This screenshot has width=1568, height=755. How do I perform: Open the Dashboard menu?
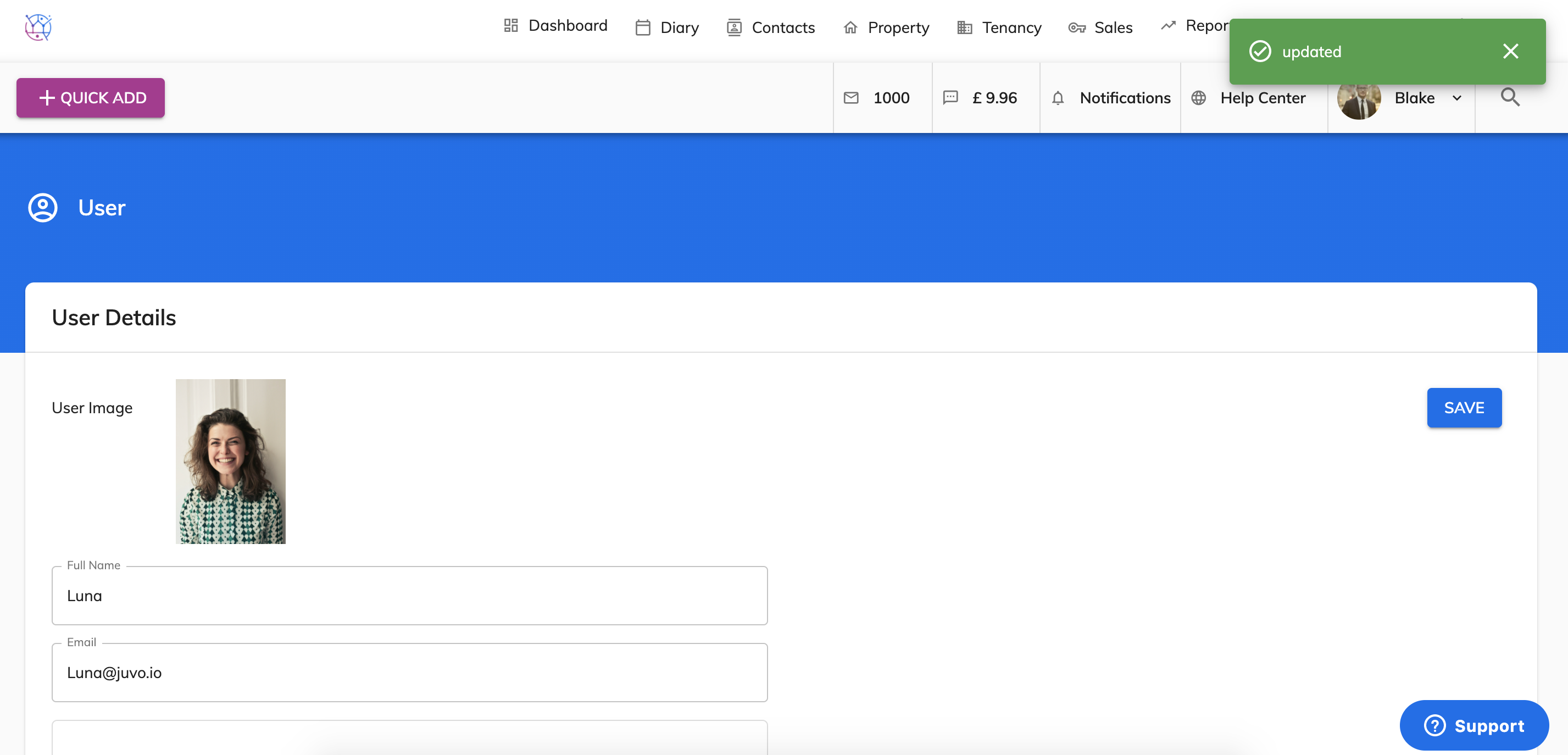[556, 26]
